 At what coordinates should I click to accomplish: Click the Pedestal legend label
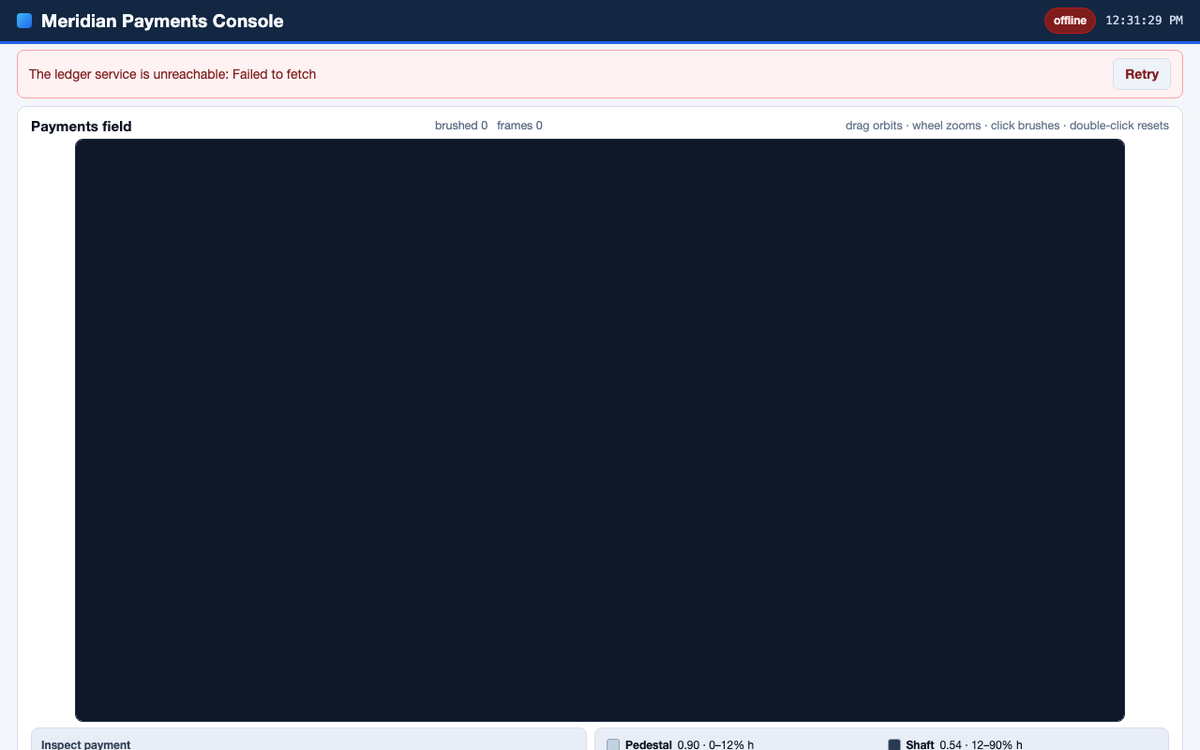648,745
